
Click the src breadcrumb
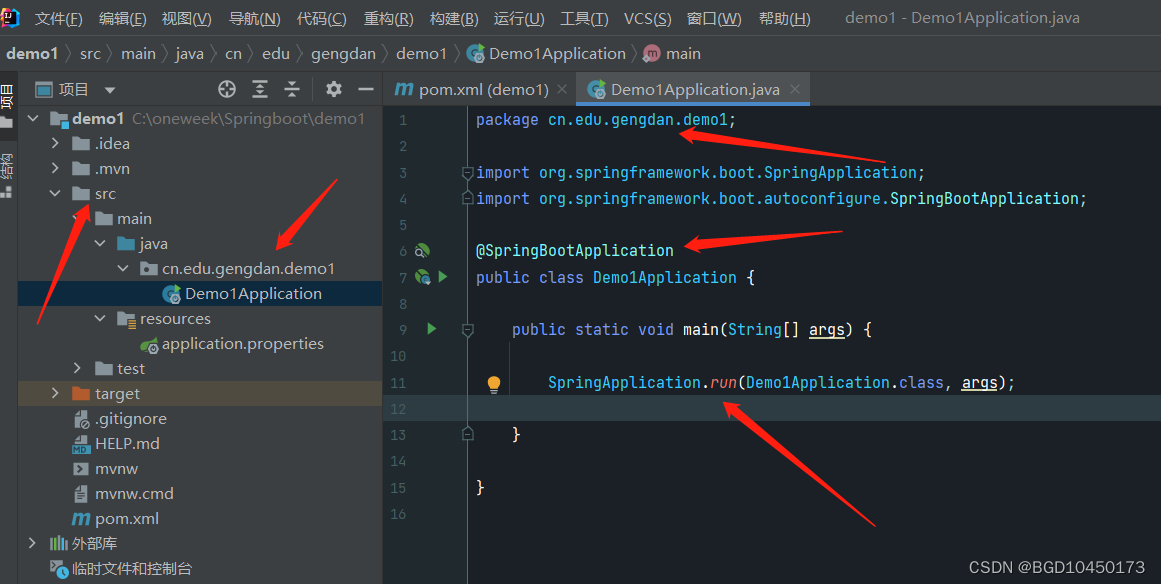[x=90, y=54]
